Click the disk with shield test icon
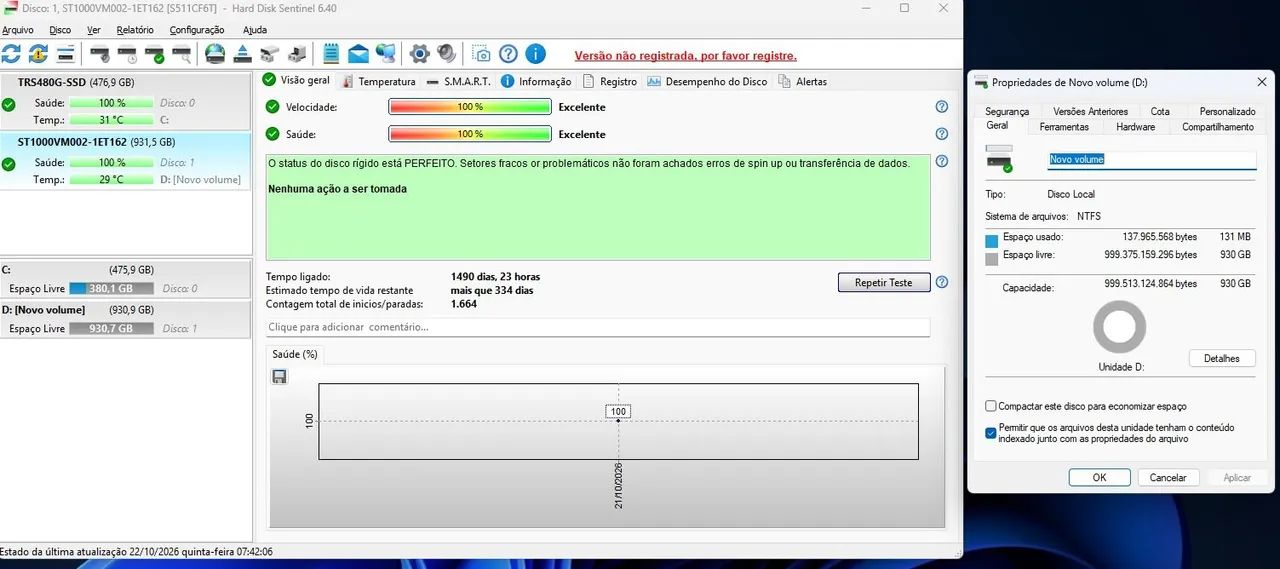Viewport: 1280px width, 569px height. 100,54
